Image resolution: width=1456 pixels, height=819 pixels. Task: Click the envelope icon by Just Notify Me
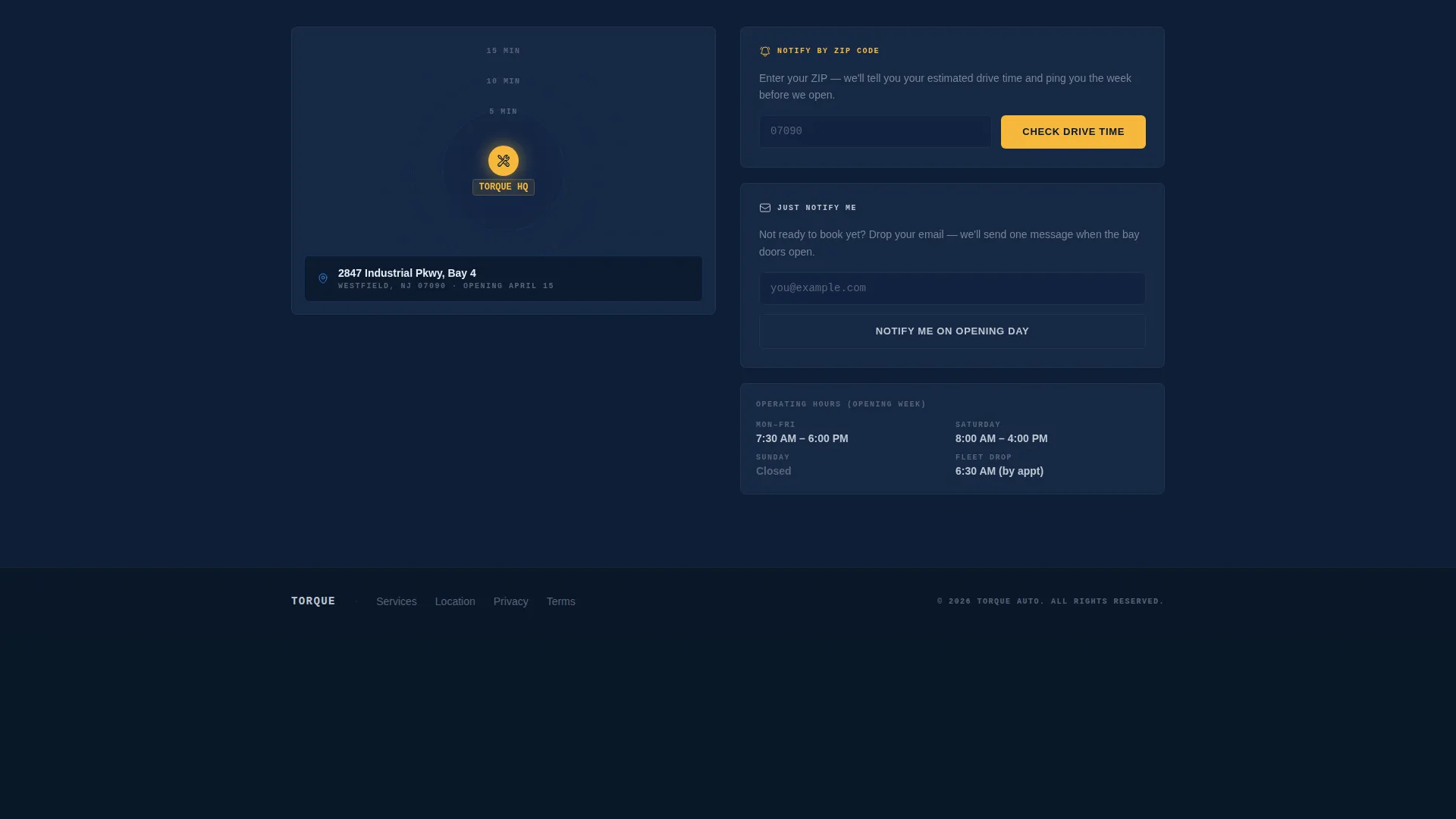coord(765,208)
